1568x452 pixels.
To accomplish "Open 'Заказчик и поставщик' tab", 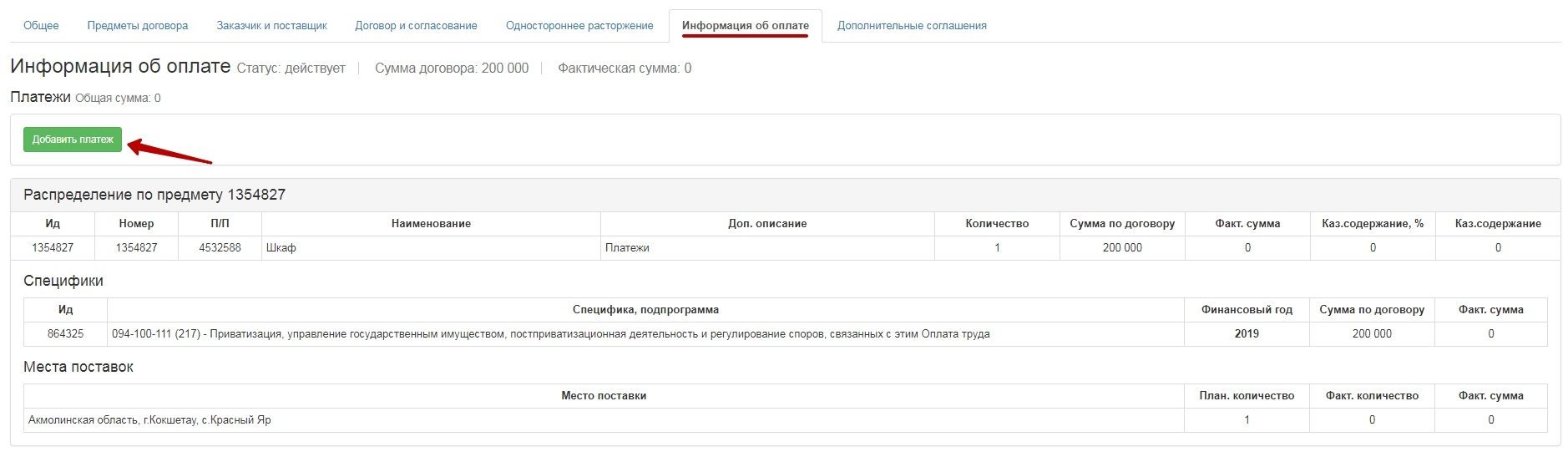I will pyautogui.click(x=271, y=26).
